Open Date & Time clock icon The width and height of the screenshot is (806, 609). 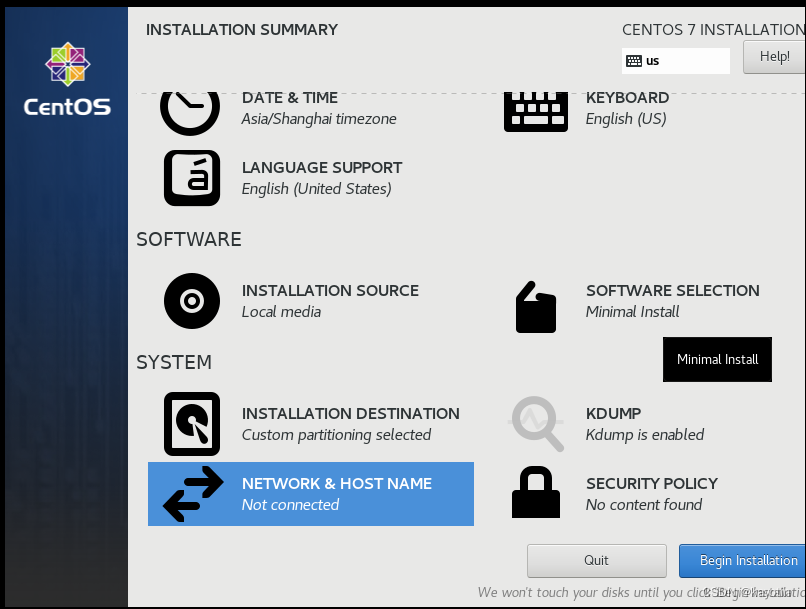[x=190, y=113]
